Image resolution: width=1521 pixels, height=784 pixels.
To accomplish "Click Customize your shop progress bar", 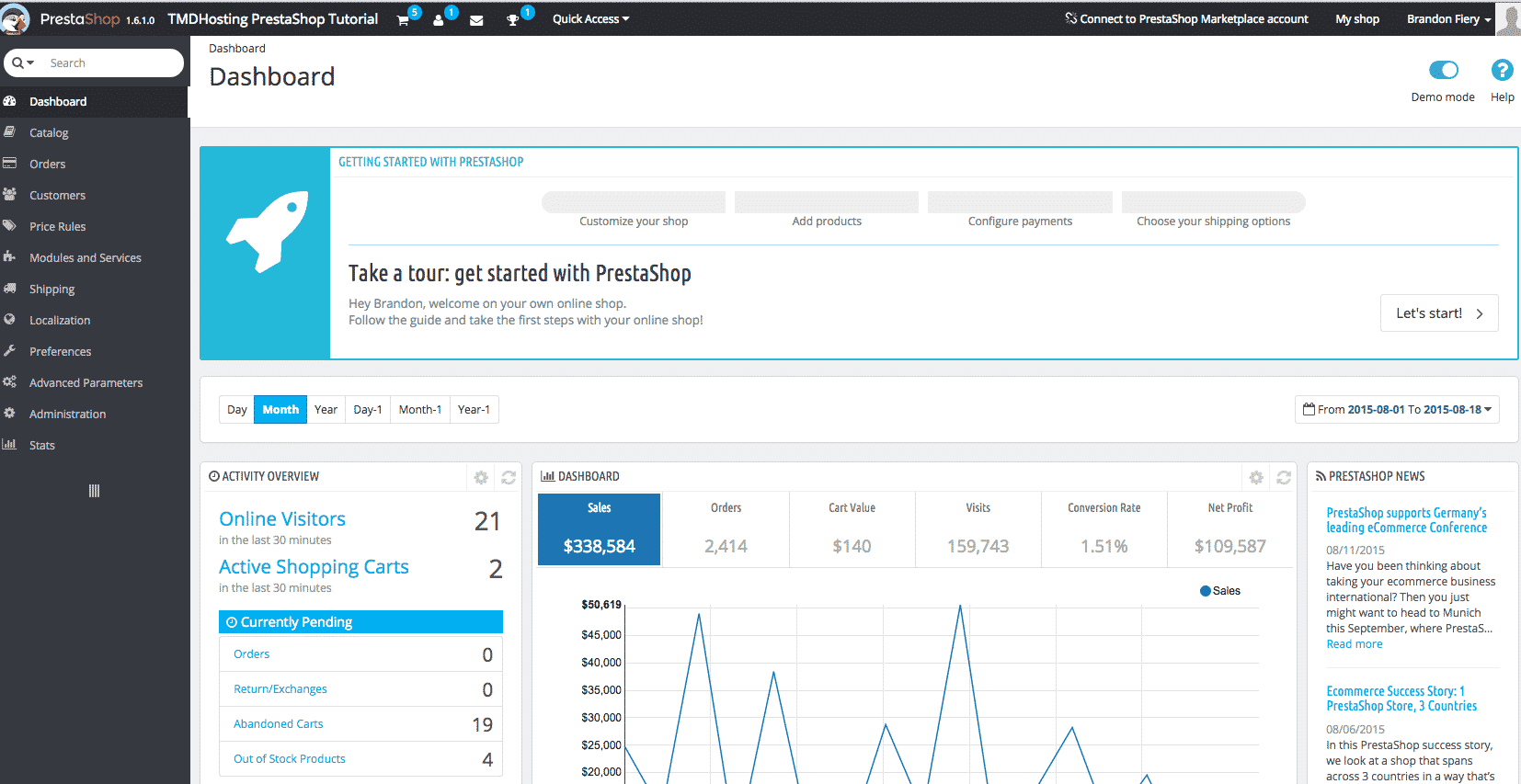I will pyautogui.click(x=634, y=202).
